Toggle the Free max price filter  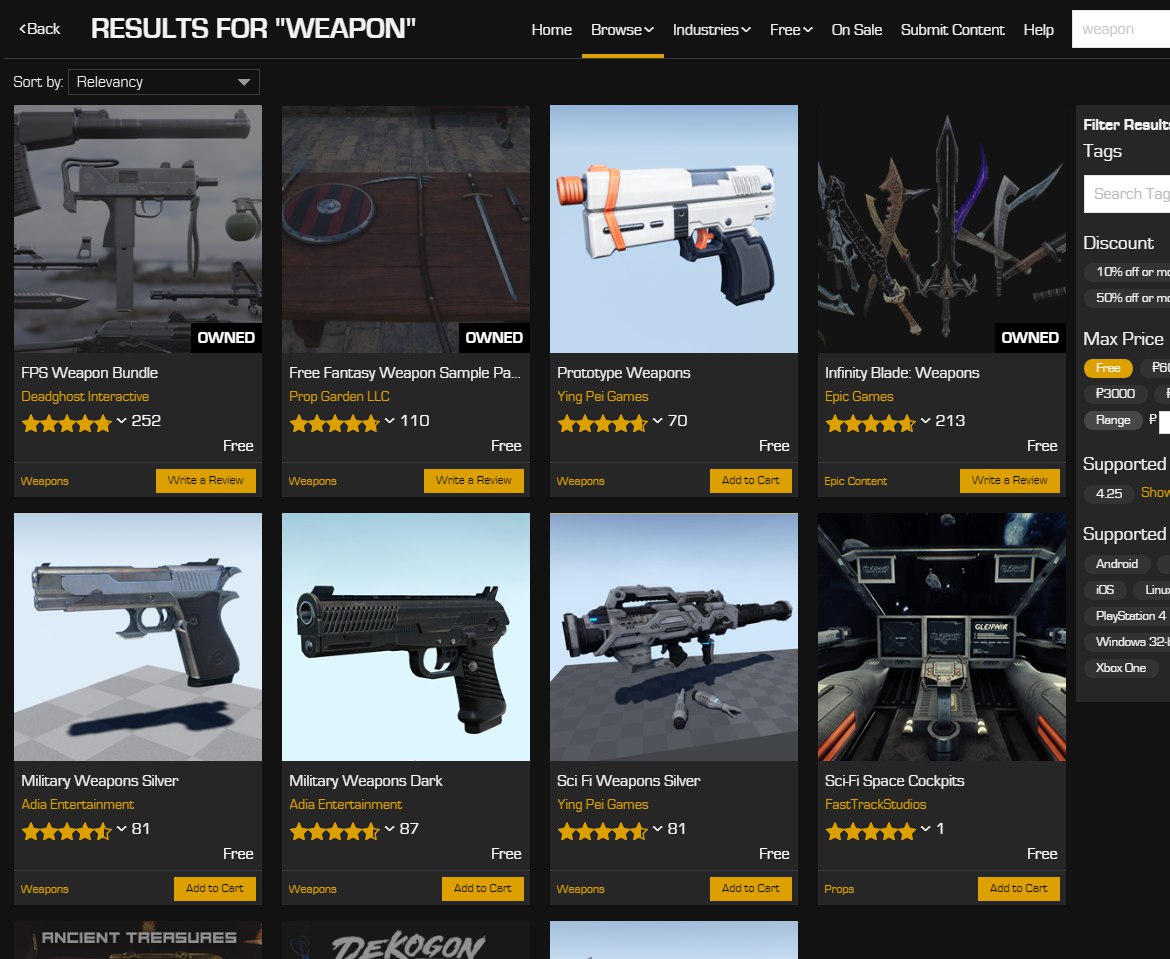pyautogui.click(x=1107, y=368)
